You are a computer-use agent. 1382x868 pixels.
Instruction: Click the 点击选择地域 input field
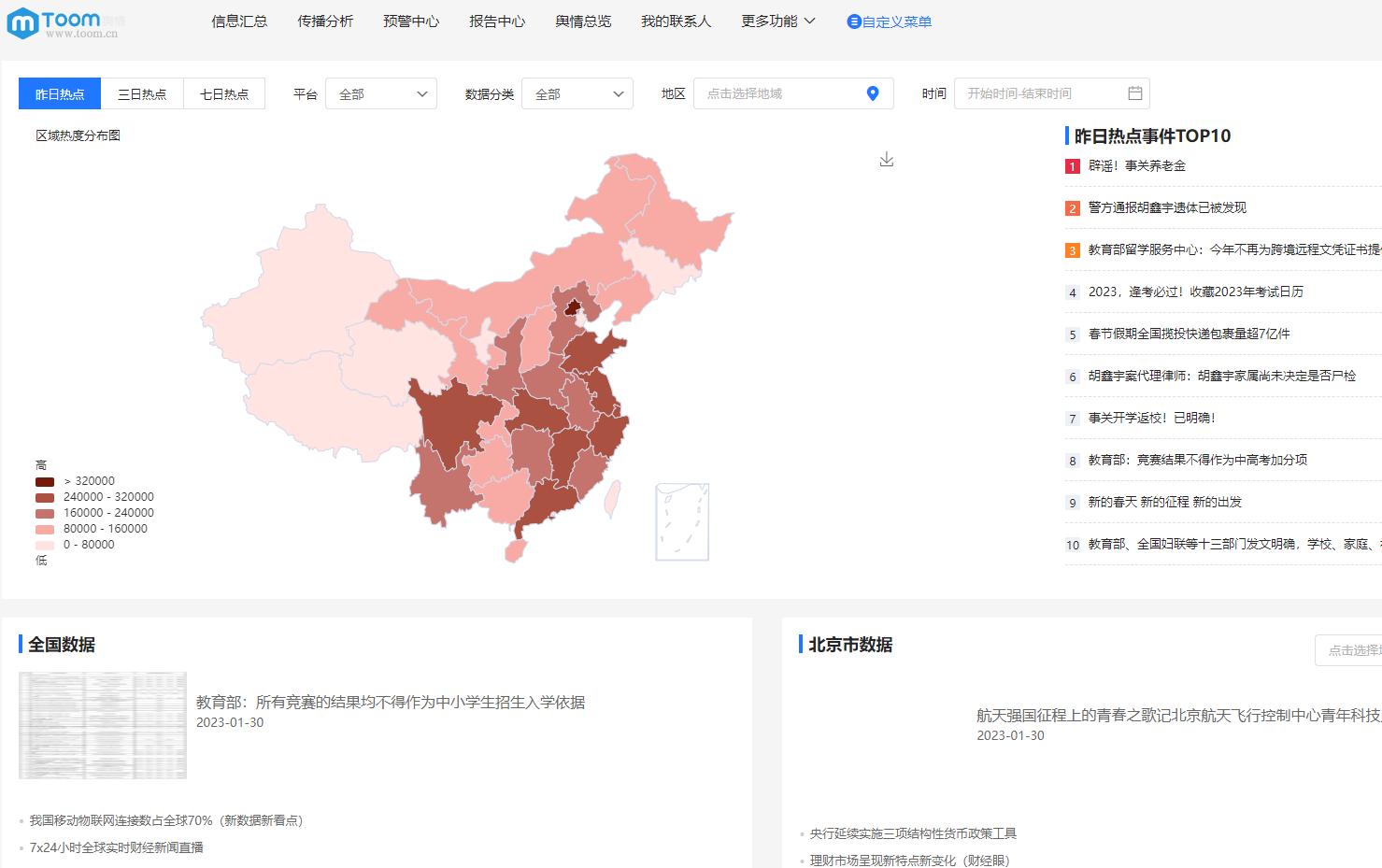pyautogui.click(x=785, y=92)
